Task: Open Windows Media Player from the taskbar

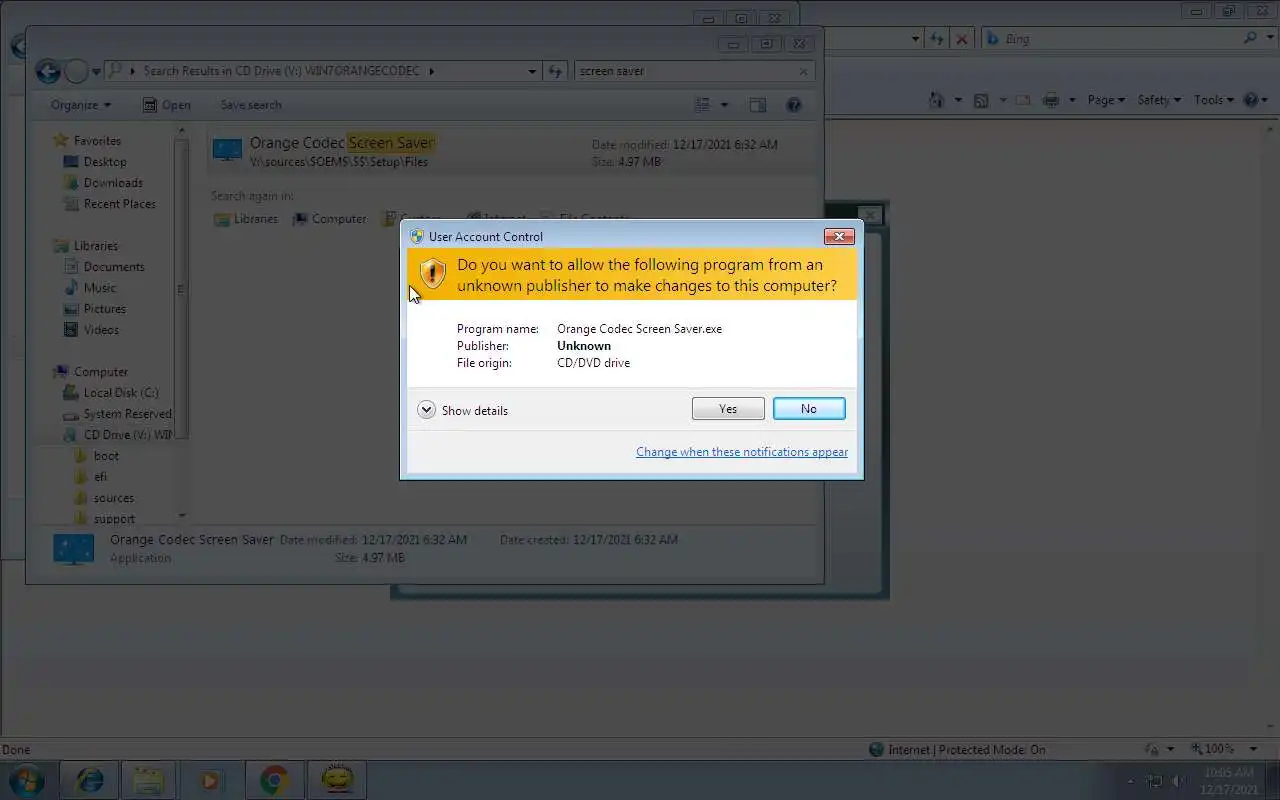Action: [x=210, y=780]
